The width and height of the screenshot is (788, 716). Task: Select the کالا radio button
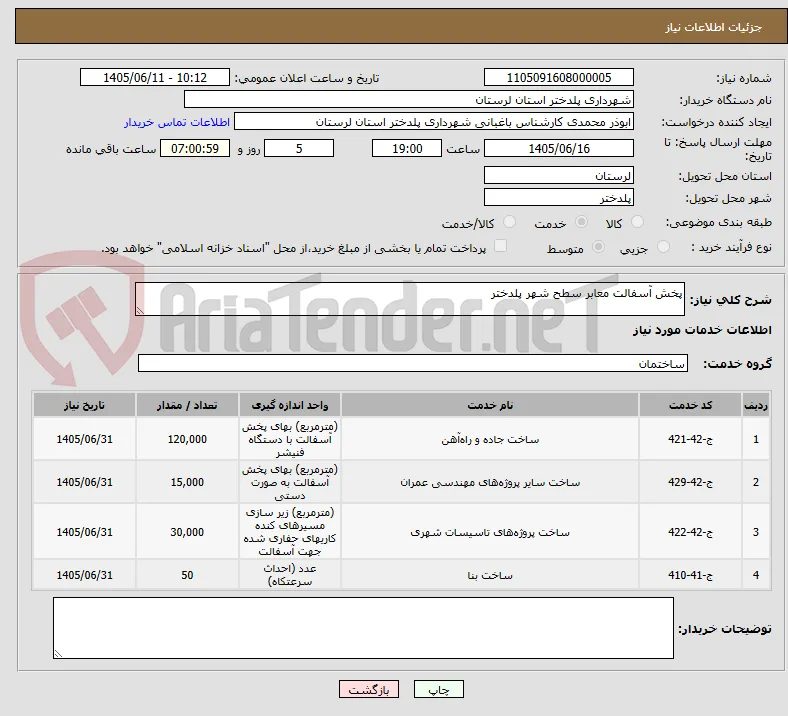[637, 222]
